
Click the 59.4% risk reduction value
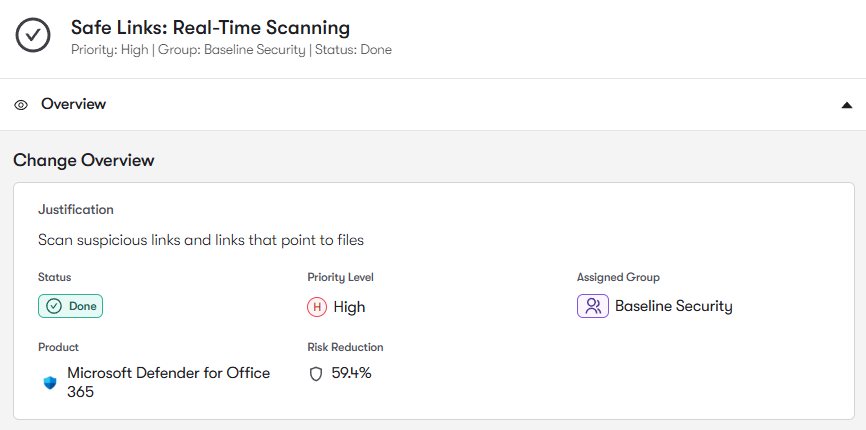pyautogui.click(x=351, y=373)
